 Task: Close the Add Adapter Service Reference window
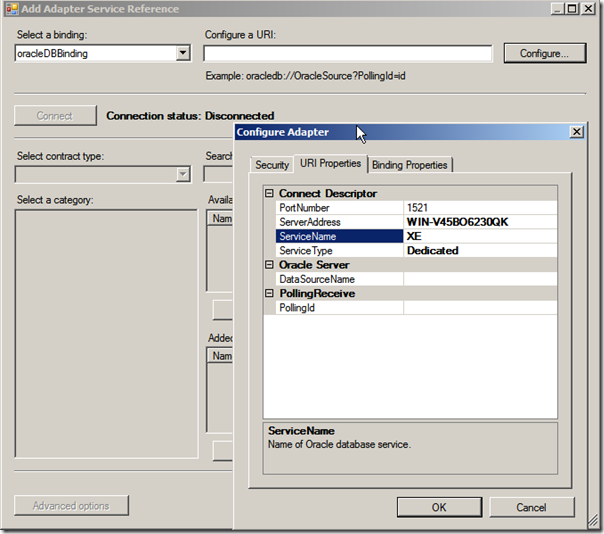pyautogui.click(x=588, y=8)
